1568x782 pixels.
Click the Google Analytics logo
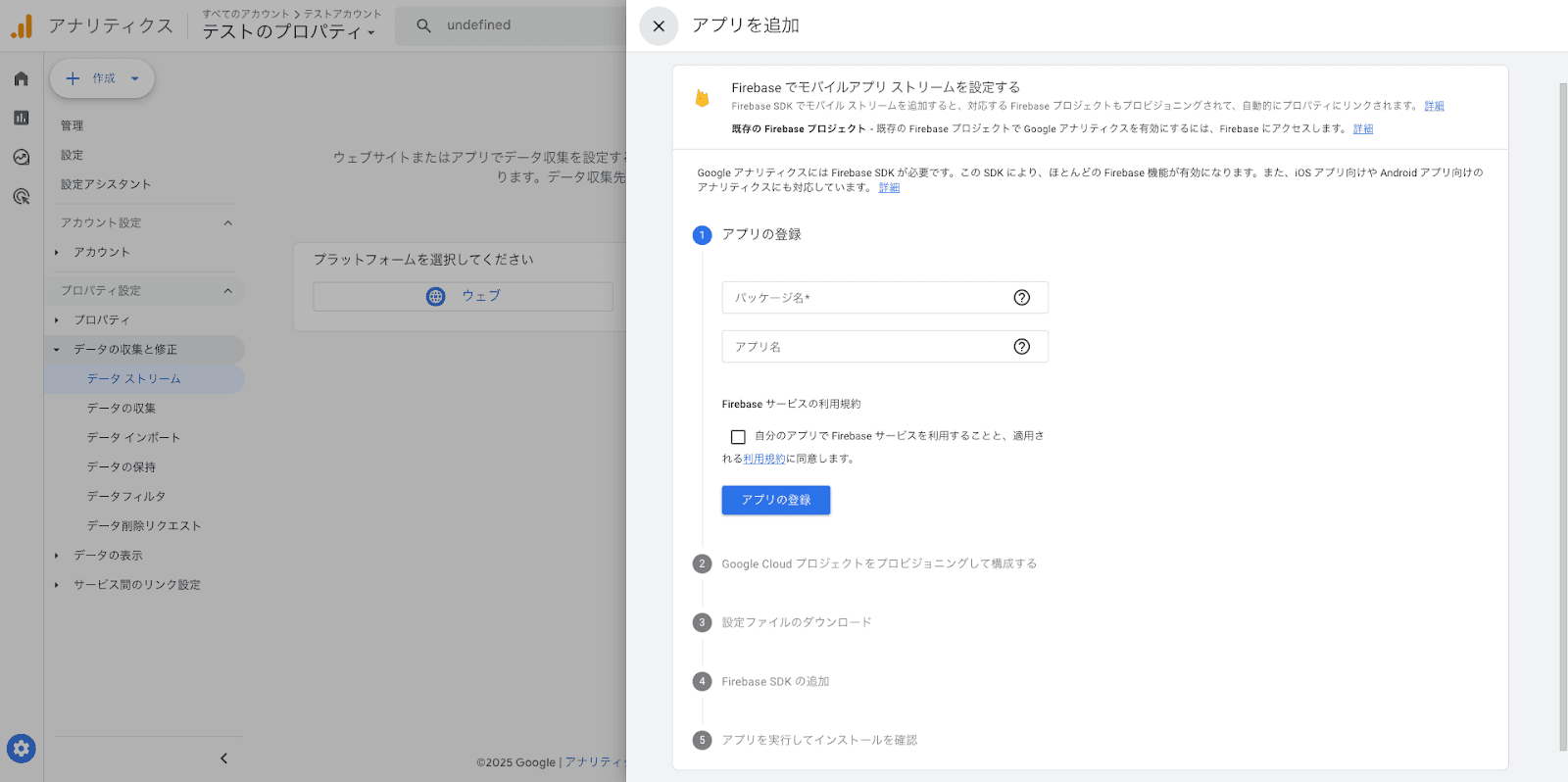coord(22,25)
